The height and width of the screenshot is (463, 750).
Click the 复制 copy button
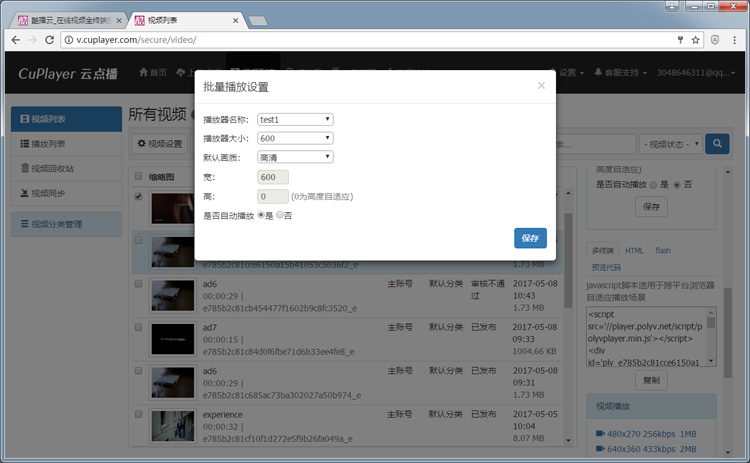tap(651, 380)
